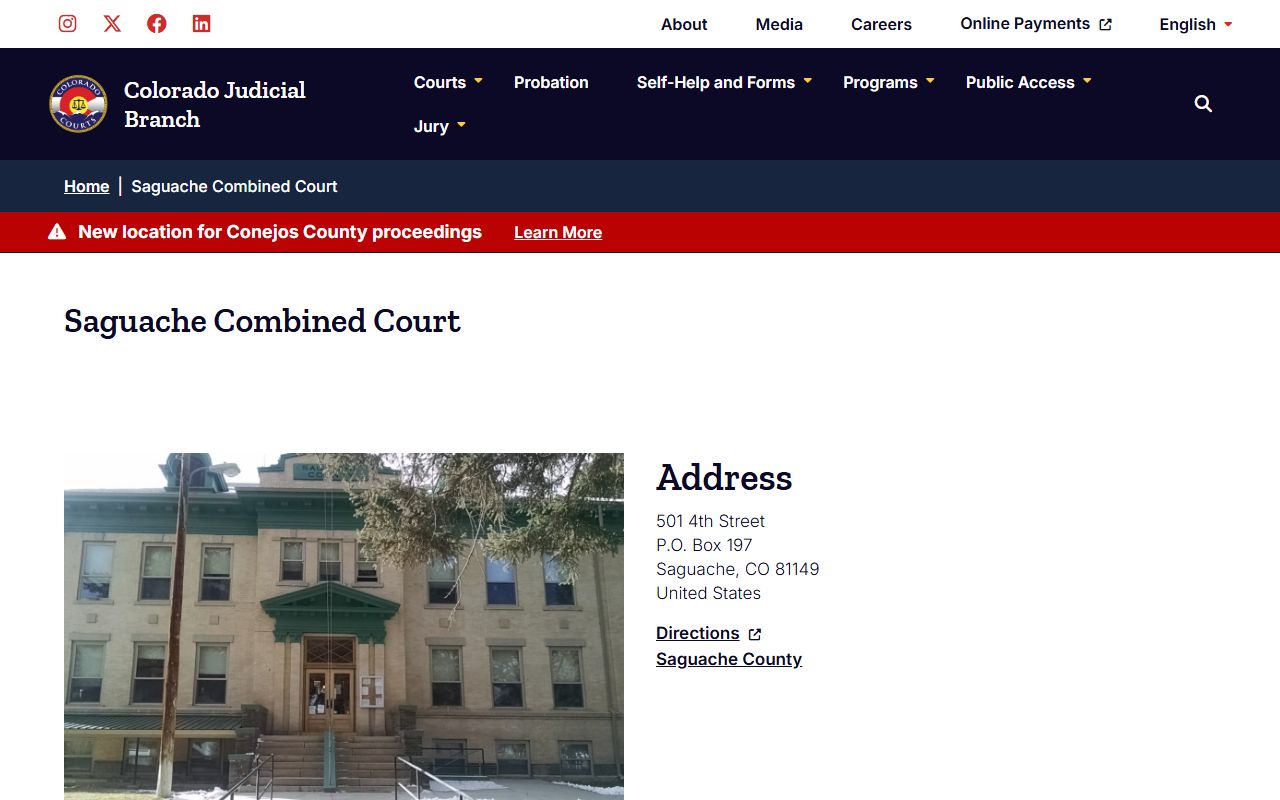Click external-link icon beside Directions

tap(755, 634)
